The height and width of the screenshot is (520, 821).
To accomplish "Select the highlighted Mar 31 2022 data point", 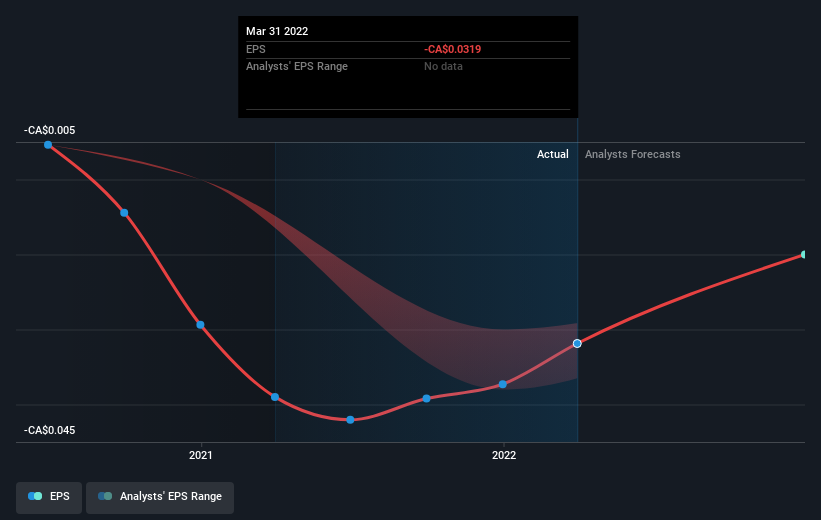I will [577, 344].
